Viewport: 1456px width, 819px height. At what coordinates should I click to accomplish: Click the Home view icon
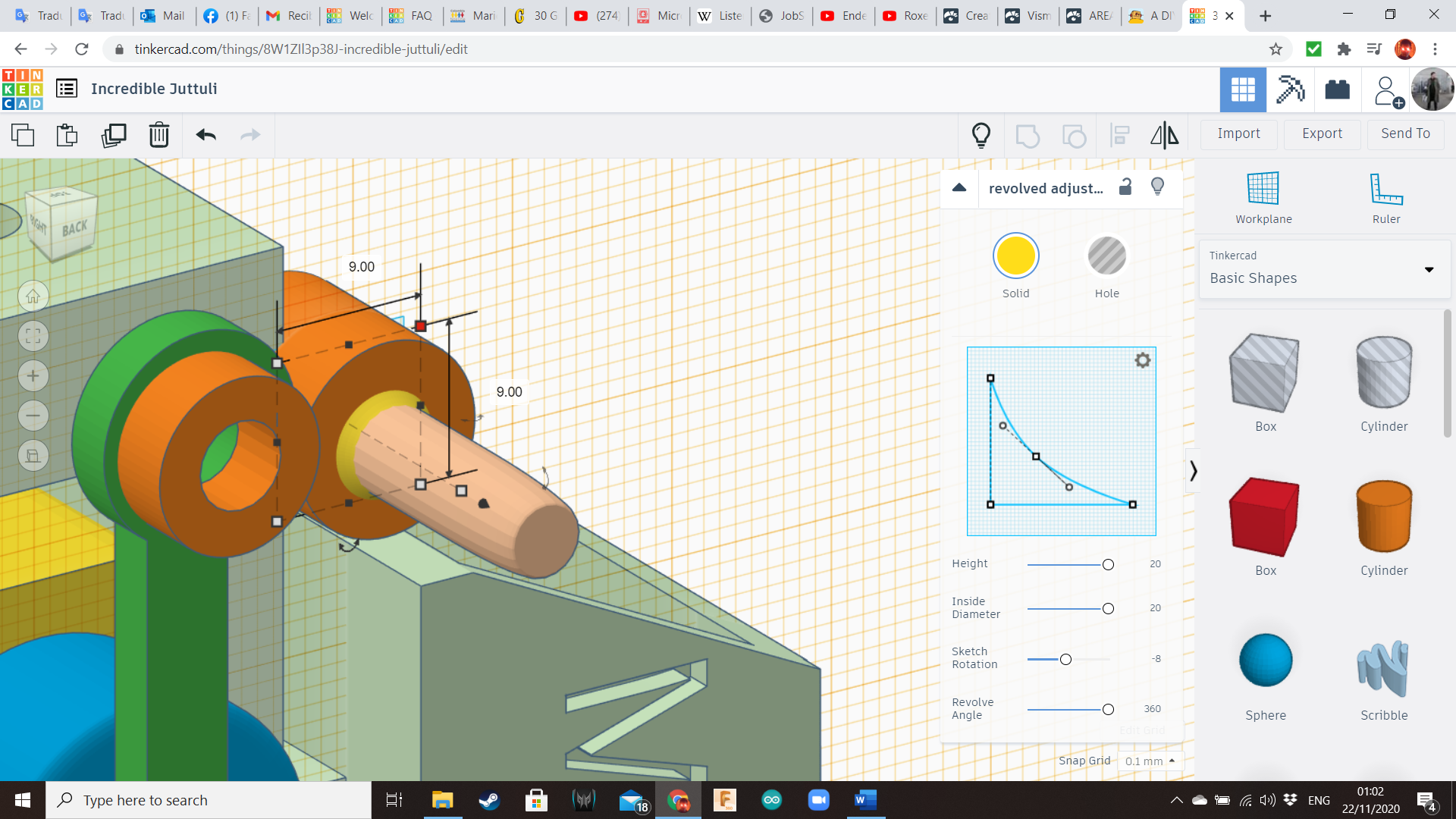point(33,297)
